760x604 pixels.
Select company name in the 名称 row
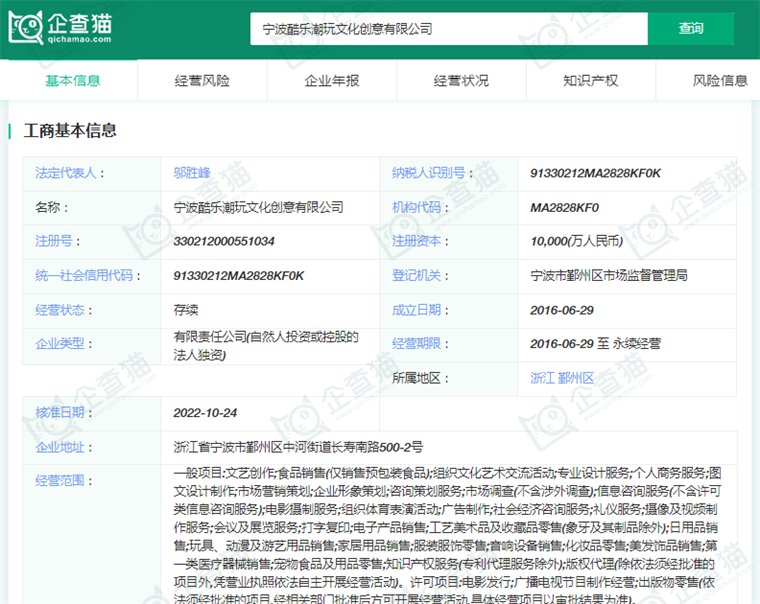258,207
